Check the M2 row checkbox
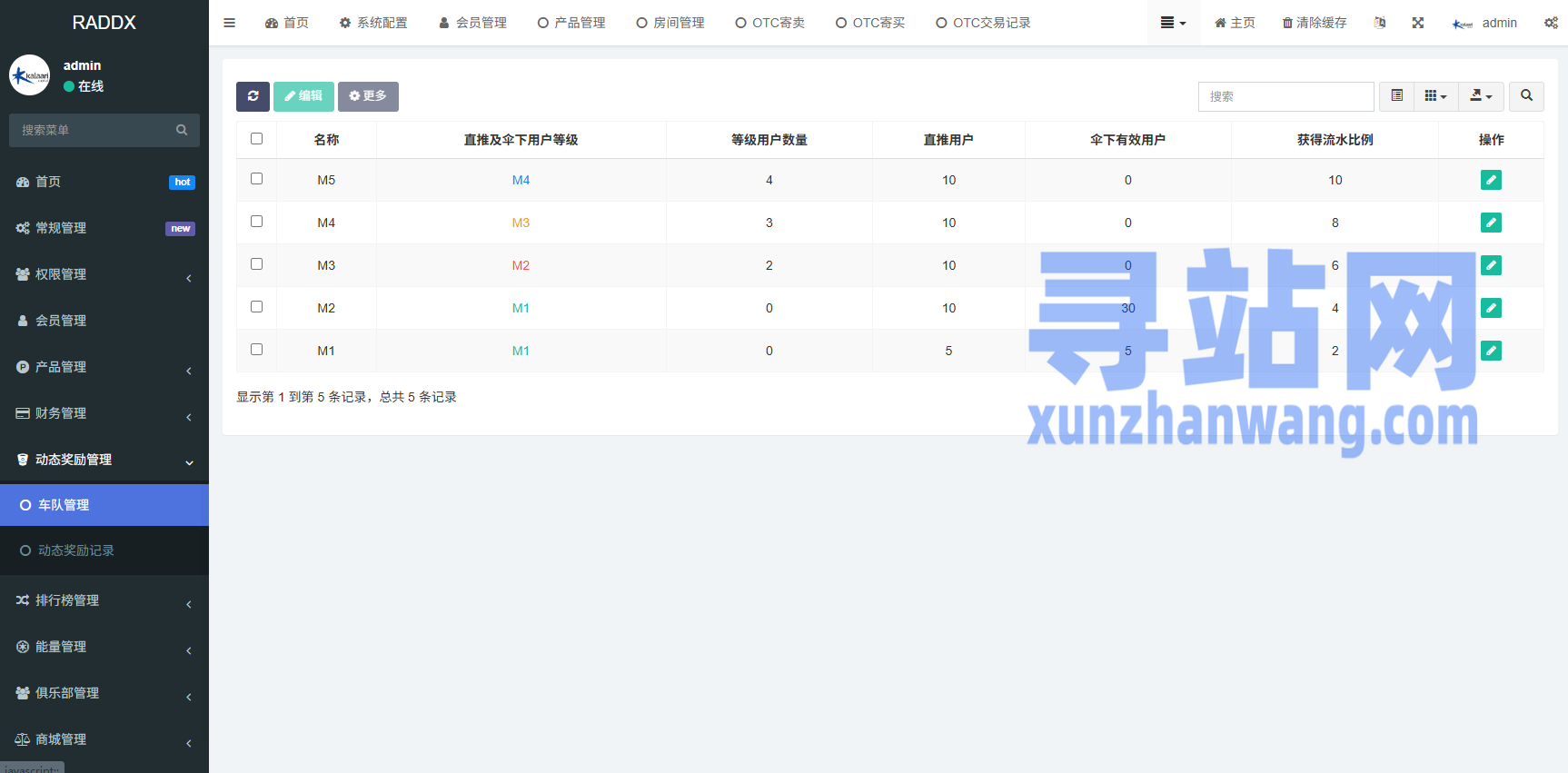Viewport: 1568px width, 773px height. point(256,307)
